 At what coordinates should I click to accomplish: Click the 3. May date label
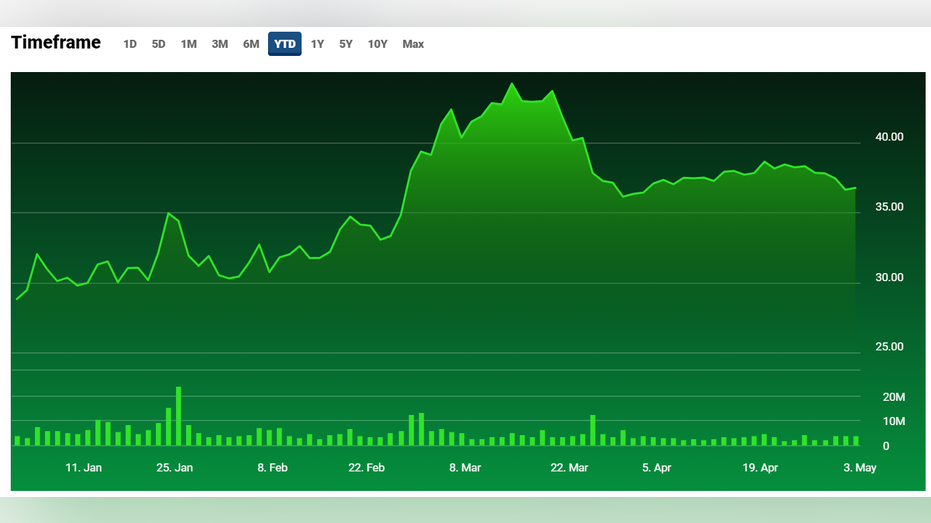pyautogui.click(x=860, y=468)
